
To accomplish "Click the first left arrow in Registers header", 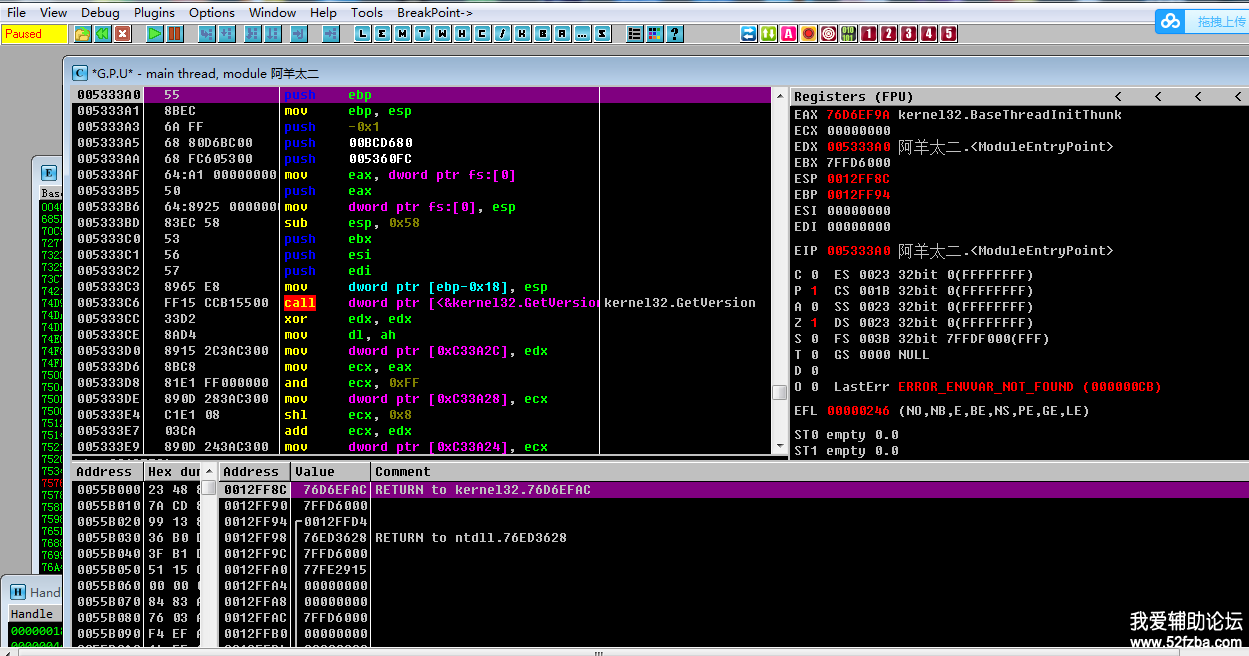I will click(1117, 97).
